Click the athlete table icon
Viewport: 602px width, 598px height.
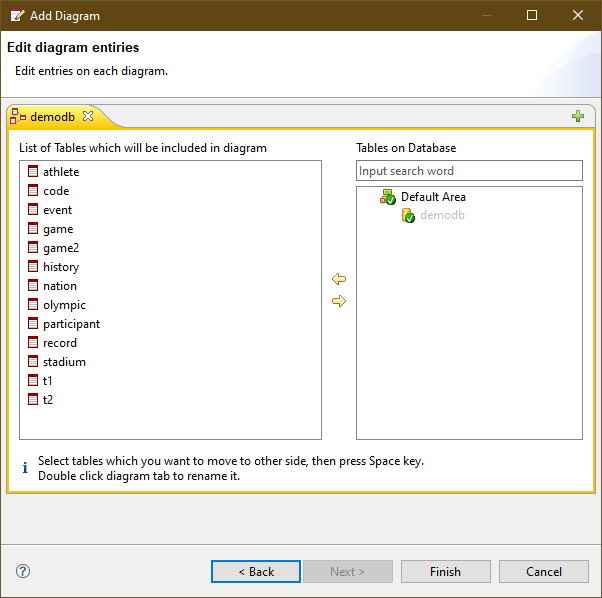pos(33,172)
